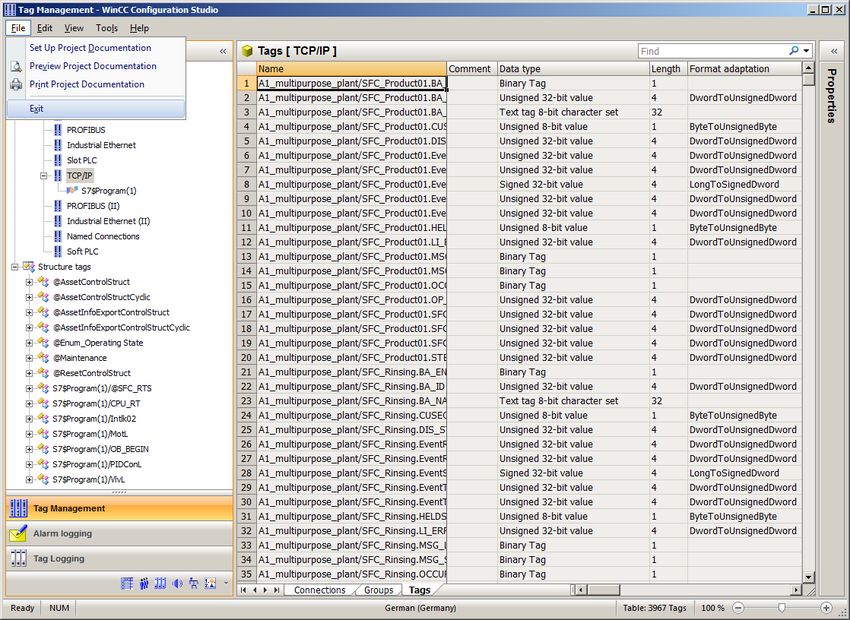The height and width of the screenshot is (620, 850).
Task: Click the Industrial Ethernet channel unit icon
Action: (57, 145)
